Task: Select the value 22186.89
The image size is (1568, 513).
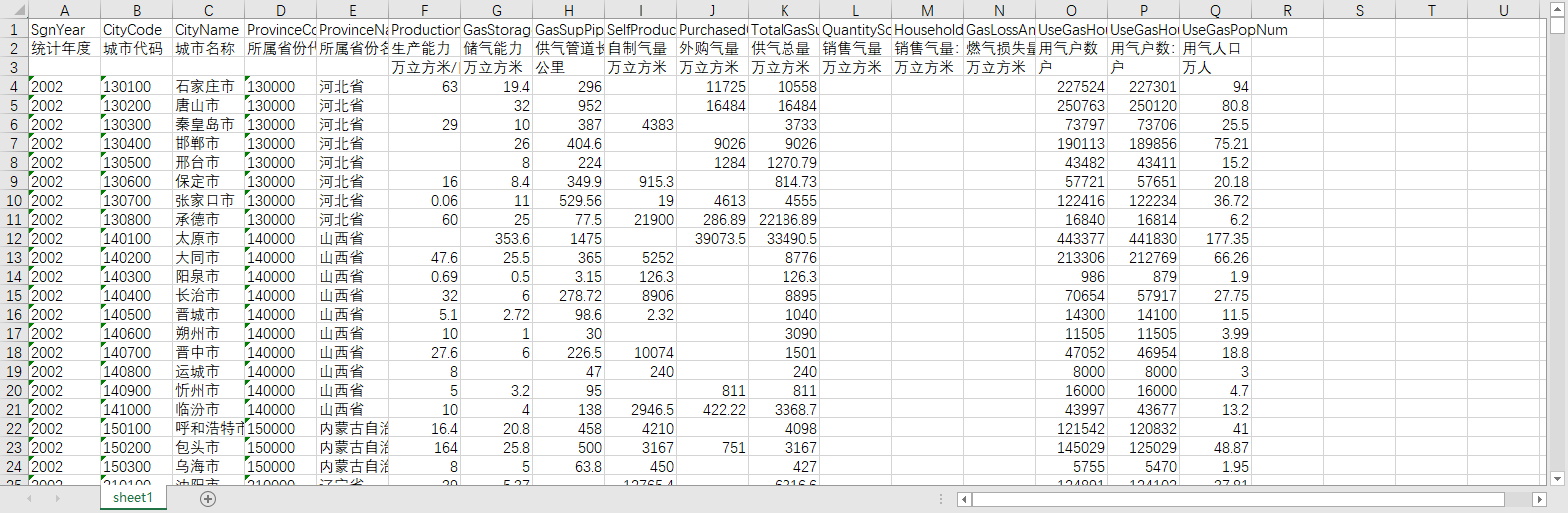Action: click(x=784, y=220)
